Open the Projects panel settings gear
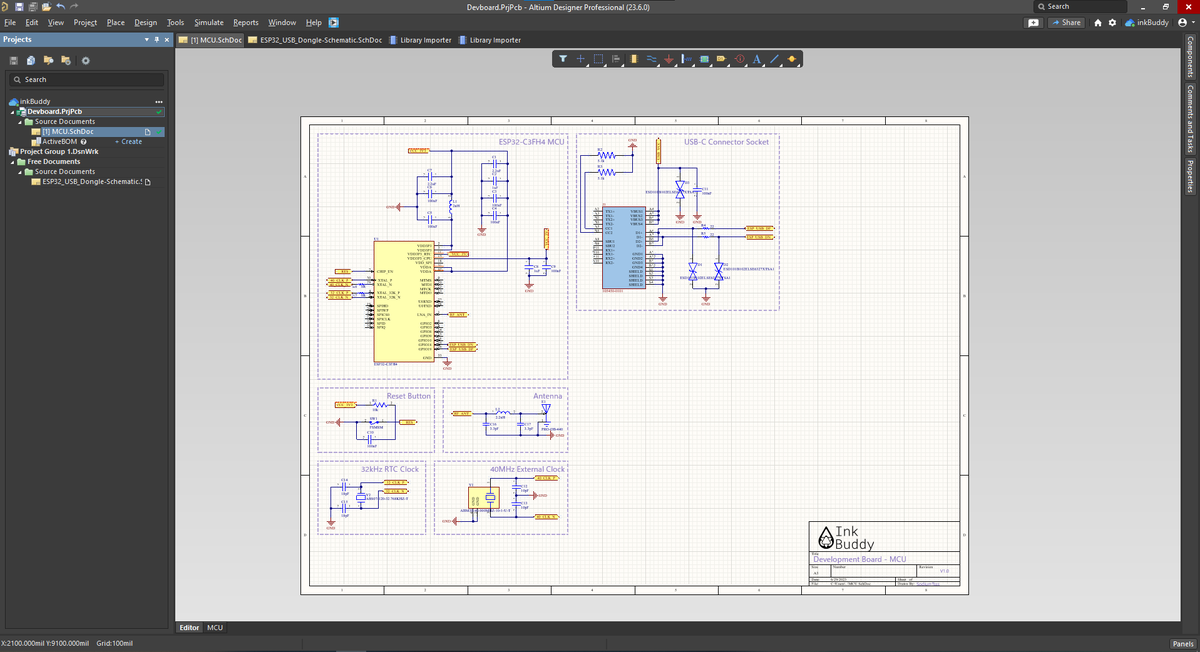Screen dimensions: 1200x652 tap(86, 61)
